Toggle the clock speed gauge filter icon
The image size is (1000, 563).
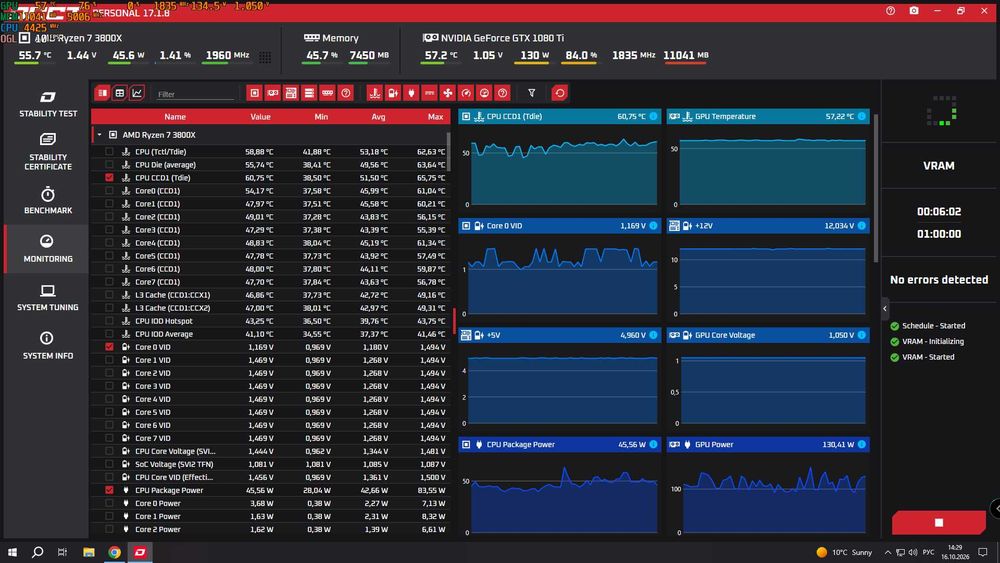(466, 93)
